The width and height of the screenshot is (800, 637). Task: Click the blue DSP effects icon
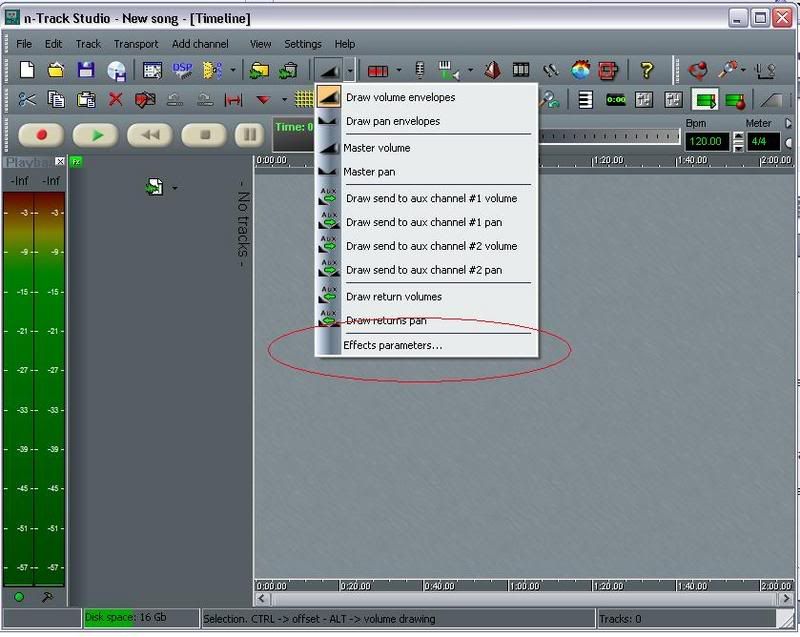pos(182,70)
